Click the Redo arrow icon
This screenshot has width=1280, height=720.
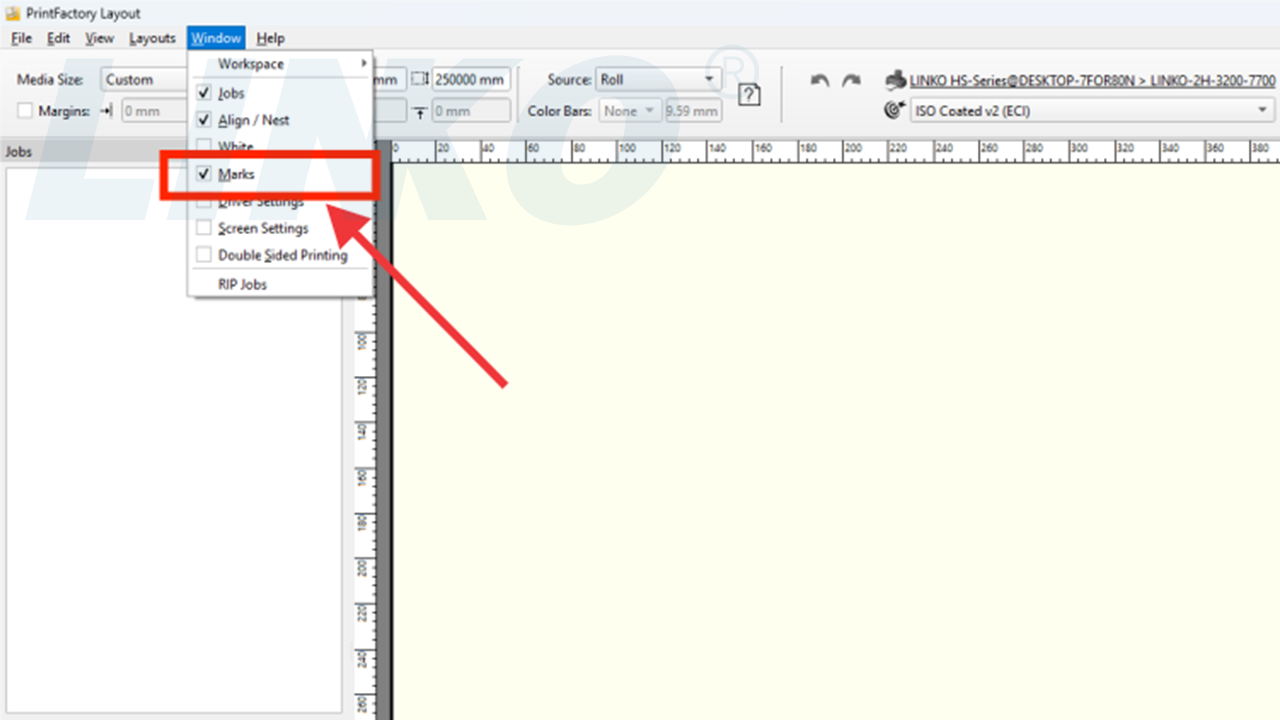[x=851, y=81]
